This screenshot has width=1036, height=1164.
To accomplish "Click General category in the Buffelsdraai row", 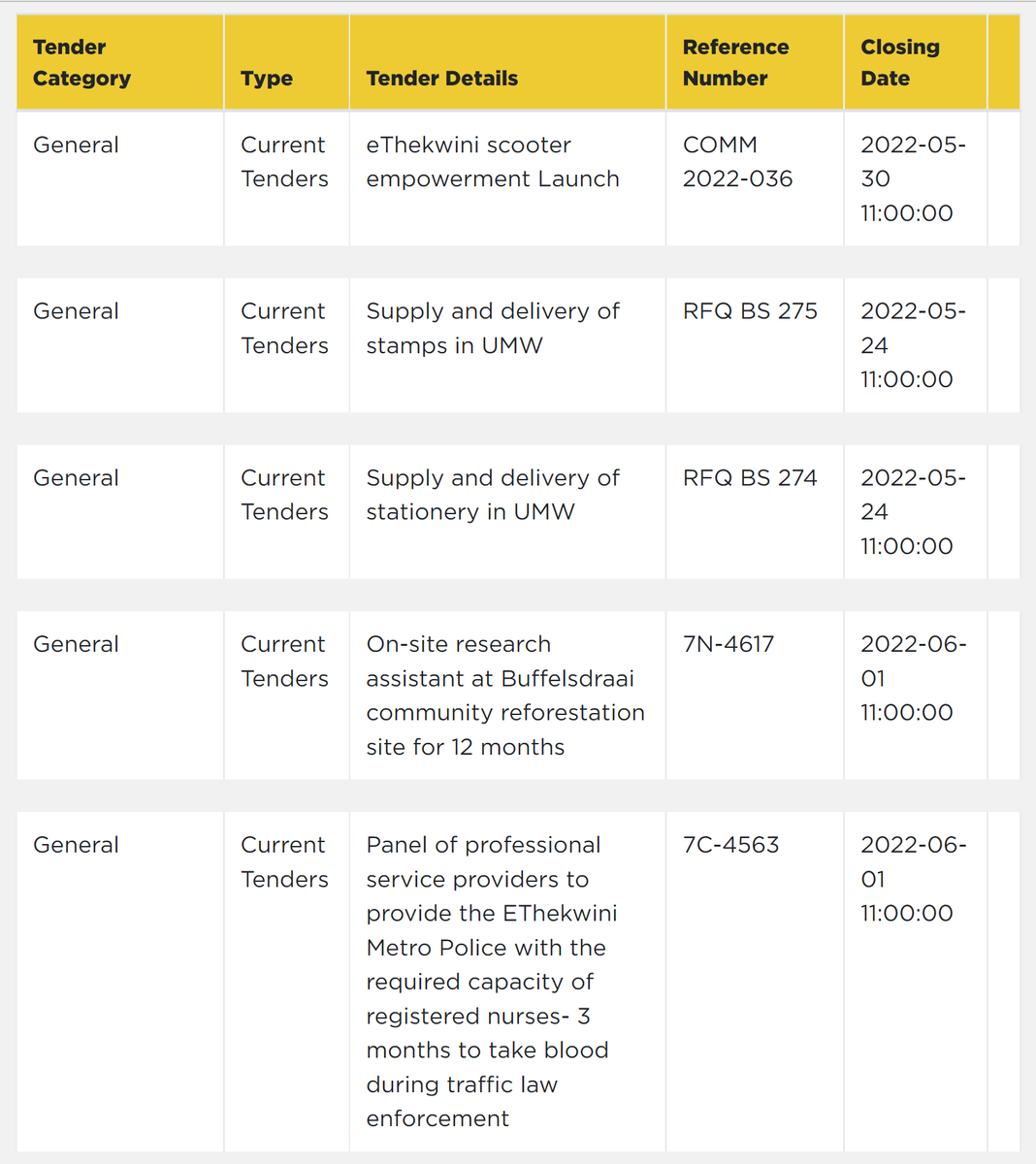I will (x=76, y=644).
